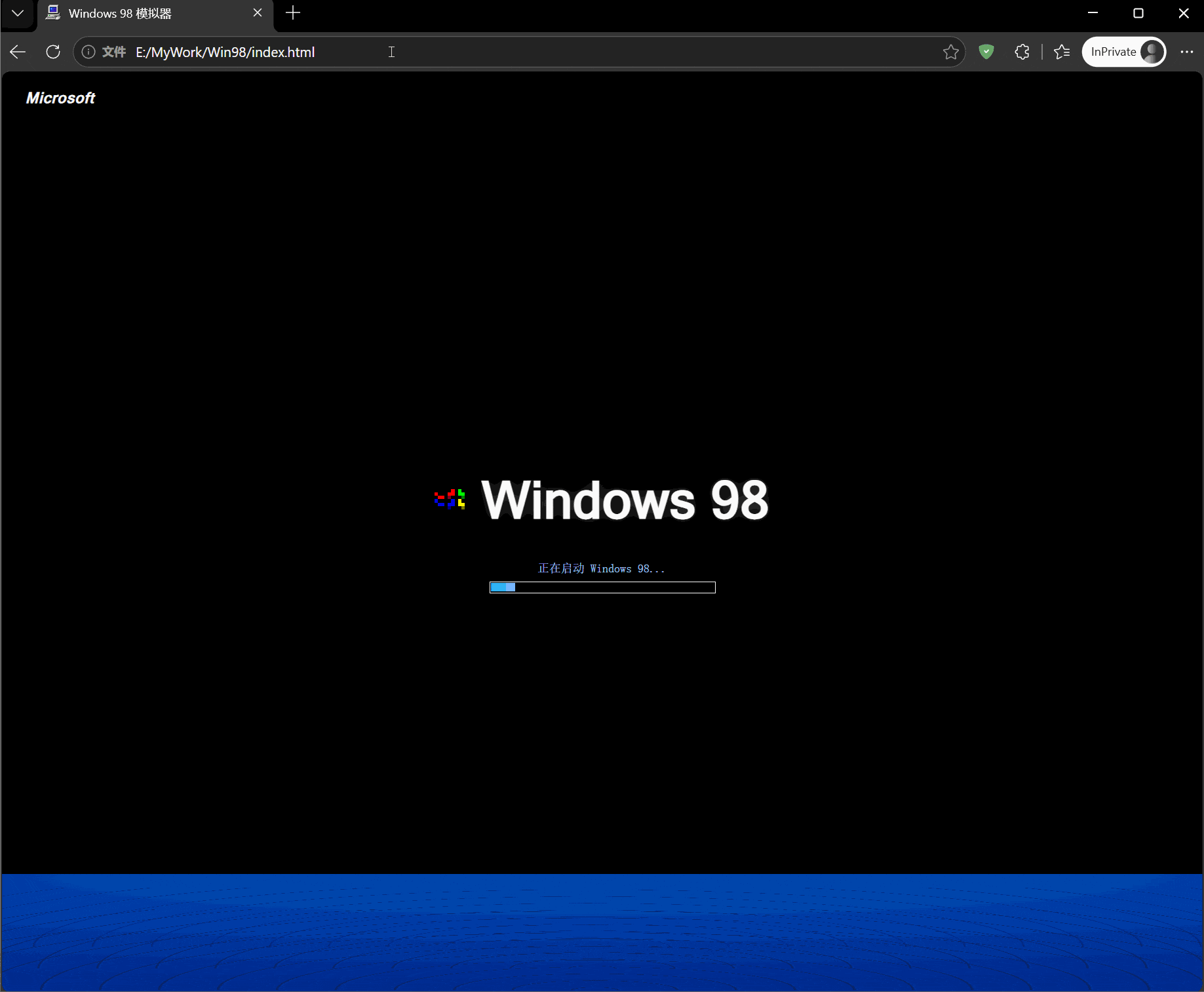
Task: Click the large Windows 98 title text
Action: click(625, 500)
